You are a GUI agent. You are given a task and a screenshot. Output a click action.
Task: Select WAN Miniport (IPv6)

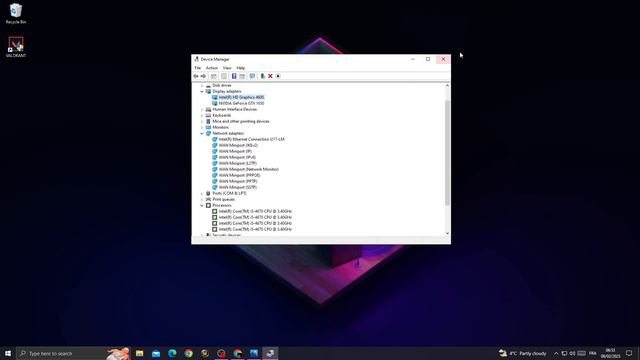[x=237, y=157]
